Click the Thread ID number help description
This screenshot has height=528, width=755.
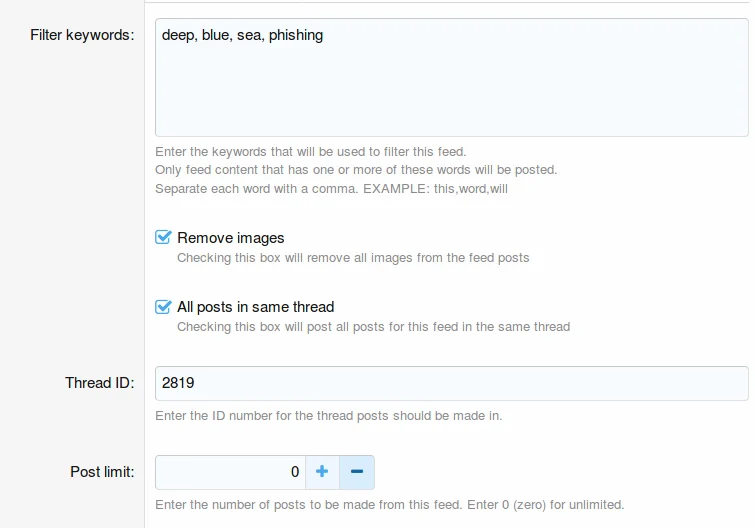(328, 416)
